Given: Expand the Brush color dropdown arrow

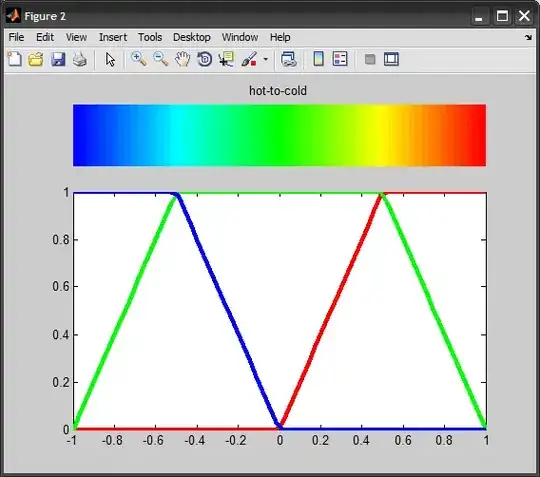Looking at the screenshot, I should coord(266,59).
